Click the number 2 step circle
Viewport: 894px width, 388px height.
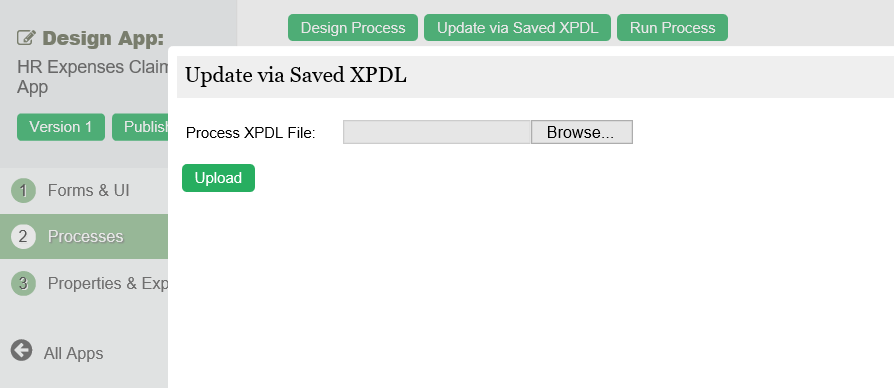[23, 236]
